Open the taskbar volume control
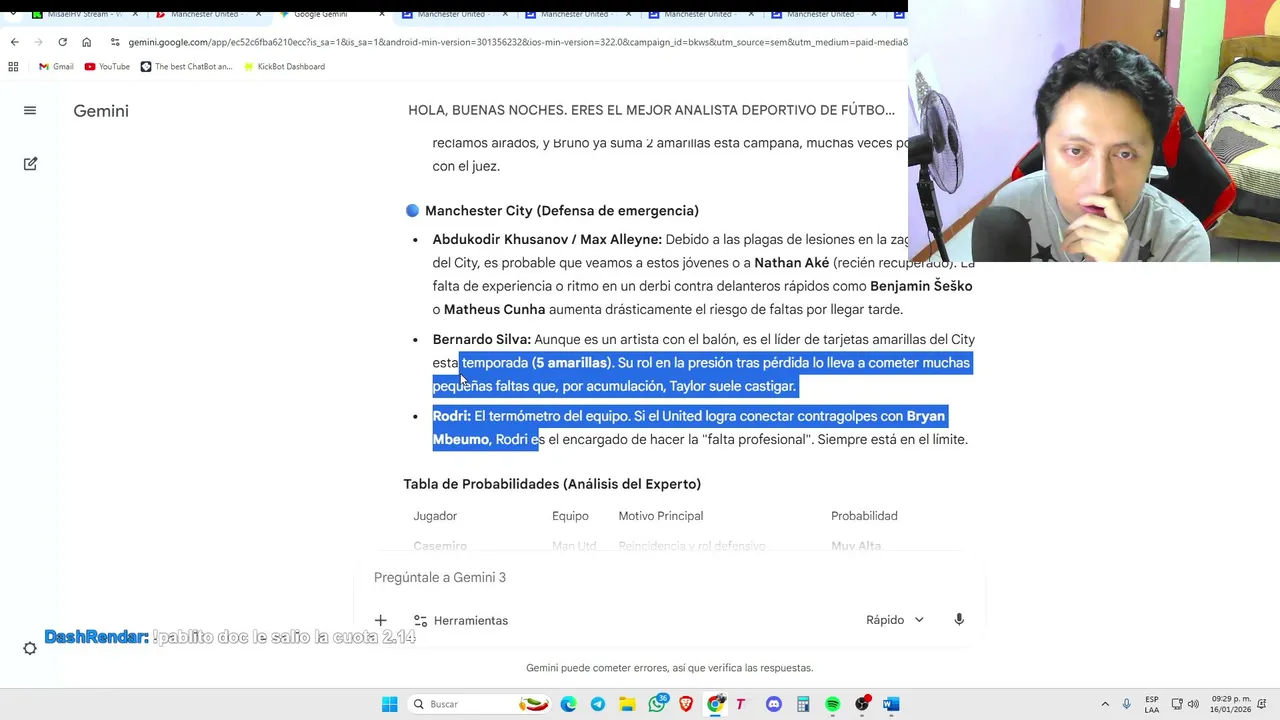Image resolution: width=1280 pixels, height=720 pixels. tap(1193, 704)
